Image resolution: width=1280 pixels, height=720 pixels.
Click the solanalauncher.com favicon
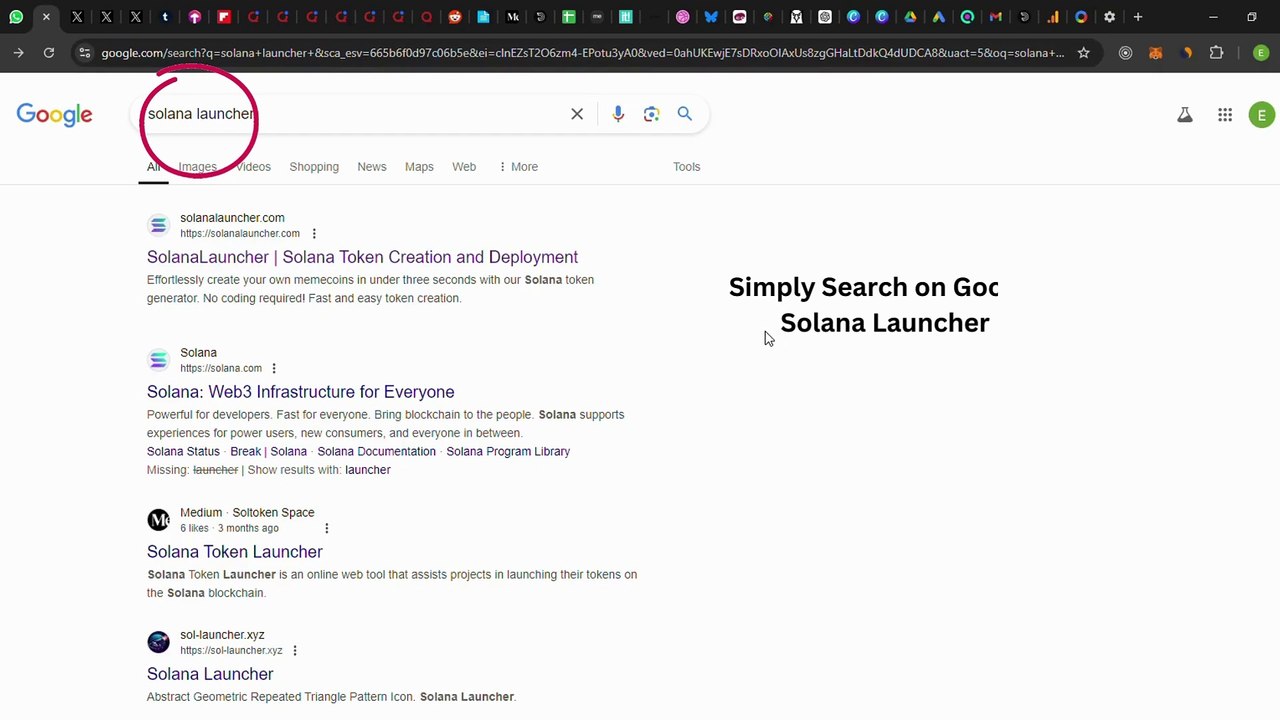158,225
